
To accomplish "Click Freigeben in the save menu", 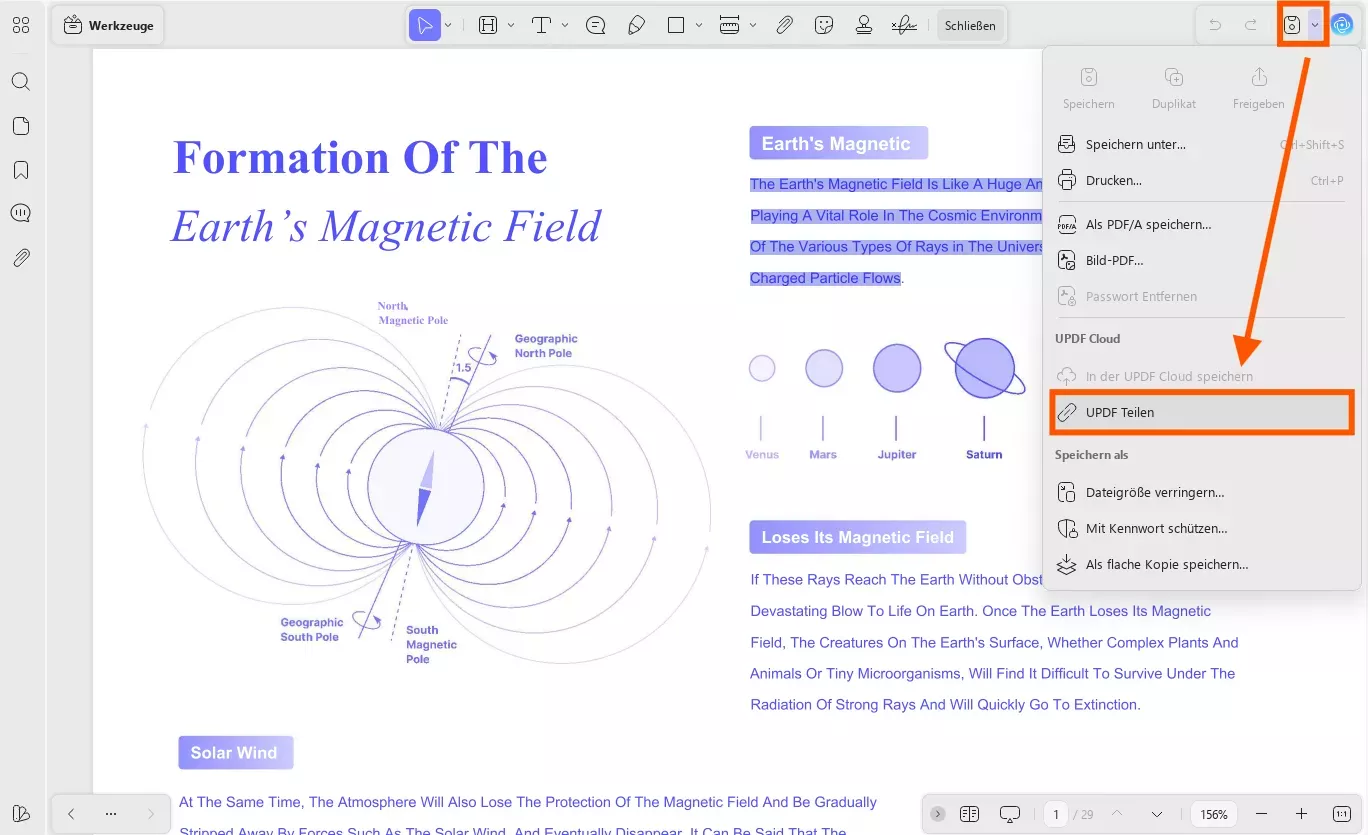I will tap(1259, 88).
